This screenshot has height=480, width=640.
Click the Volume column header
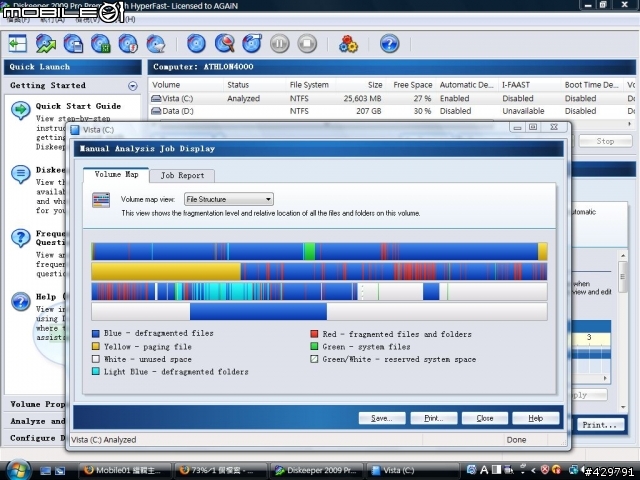(186, 85)
